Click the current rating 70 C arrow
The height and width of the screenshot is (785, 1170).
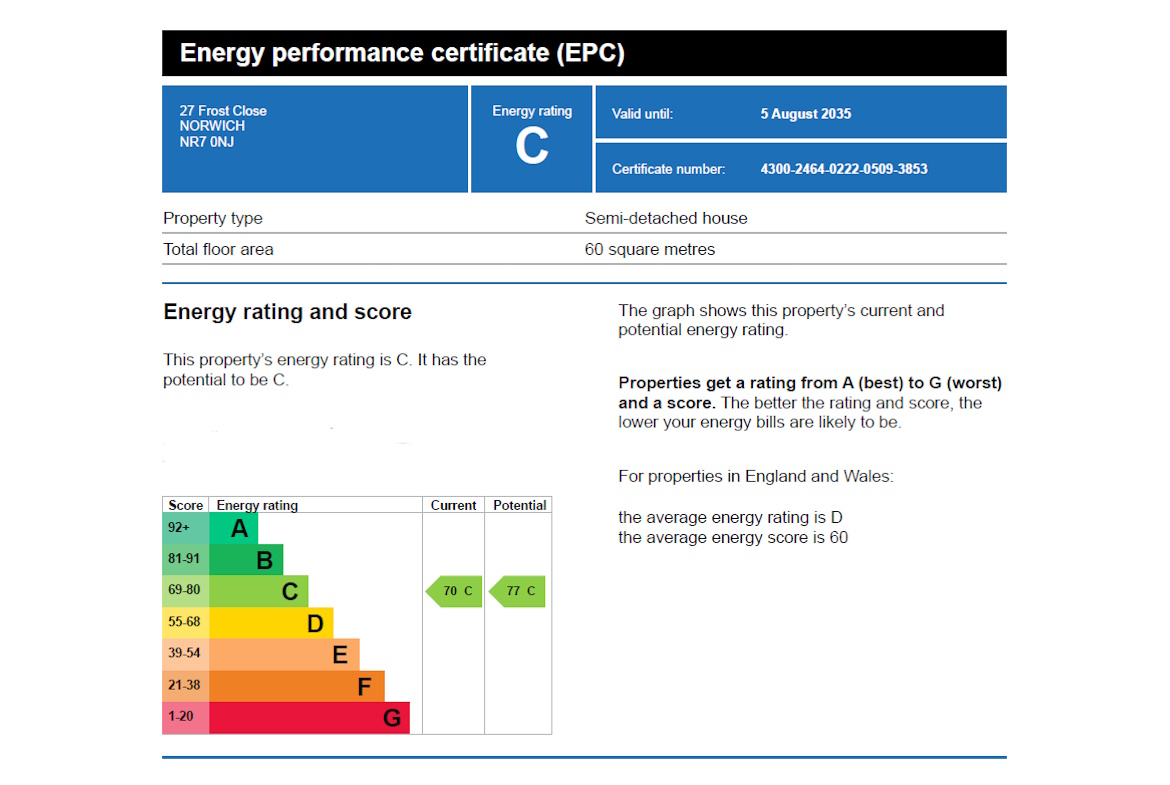pyautogui.click(x=454, y=591)
